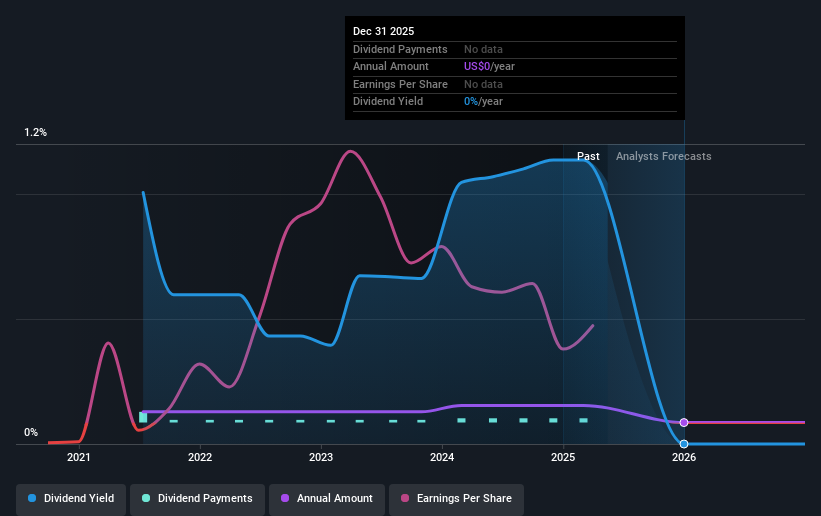
Task: Click the Dividend Payments tooltip row label
Action: pos(400,49)
